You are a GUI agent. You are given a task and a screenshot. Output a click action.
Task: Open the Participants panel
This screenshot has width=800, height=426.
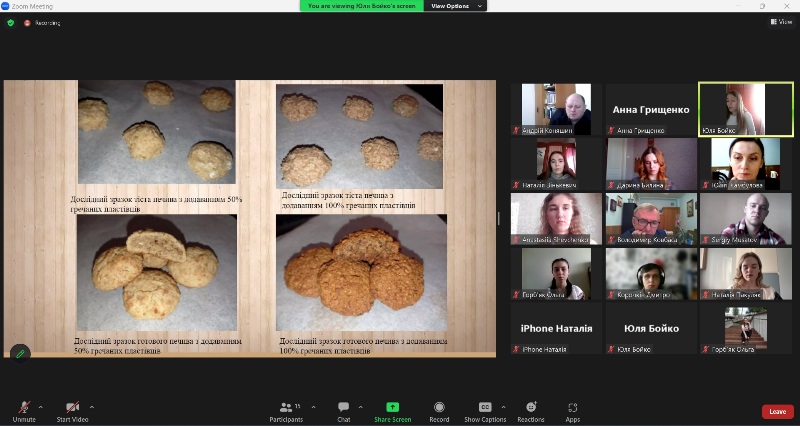pos(286,412)
